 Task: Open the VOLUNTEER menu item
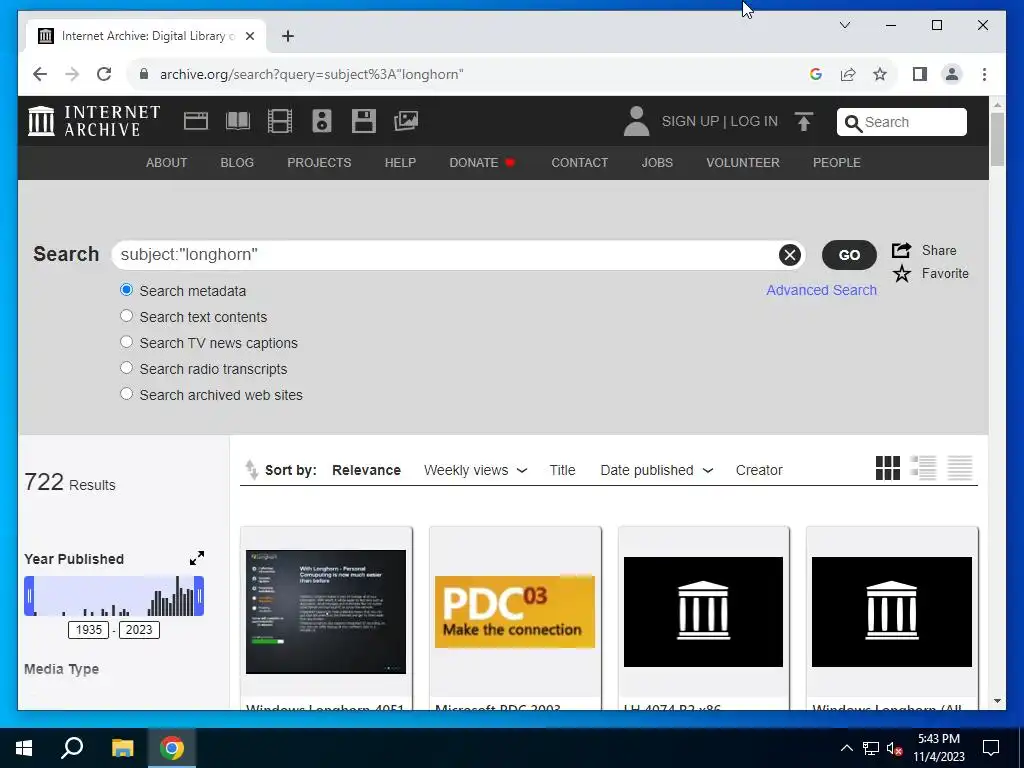(x=743, y=163)
